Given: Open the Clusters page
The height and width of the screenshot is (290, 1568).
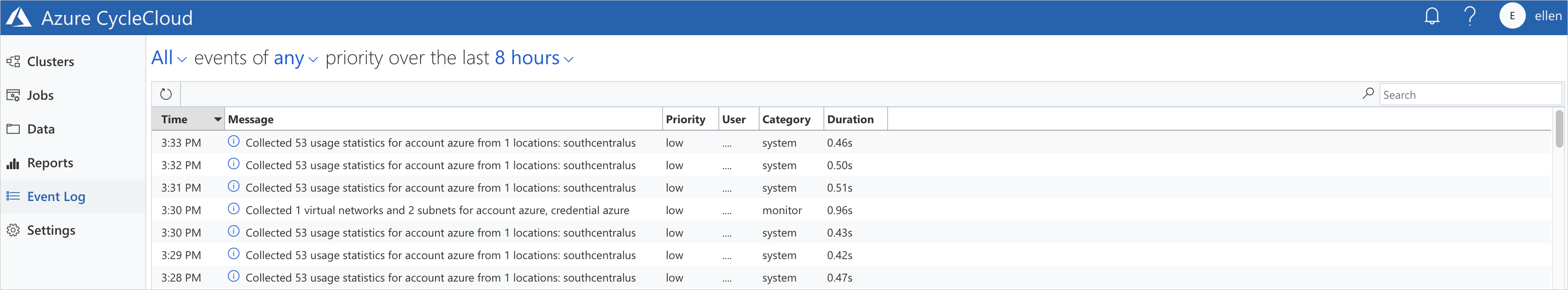Looking at the screenshot, I should click(51, 61).
